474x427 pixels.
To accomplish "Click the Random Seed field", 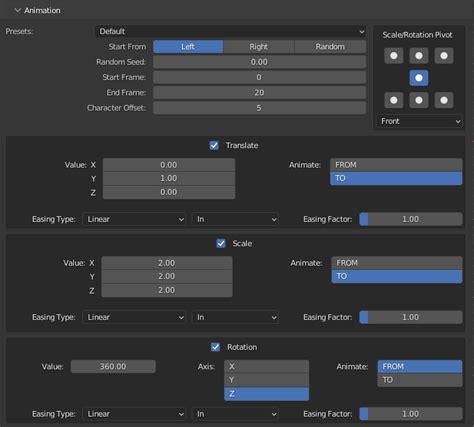I will [259, 62].
